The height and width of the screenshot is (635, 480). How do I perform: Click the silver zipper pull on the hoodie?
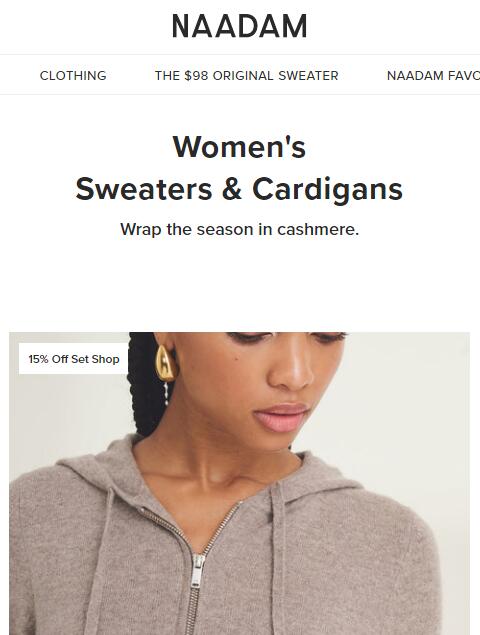(x=198, y=570)
